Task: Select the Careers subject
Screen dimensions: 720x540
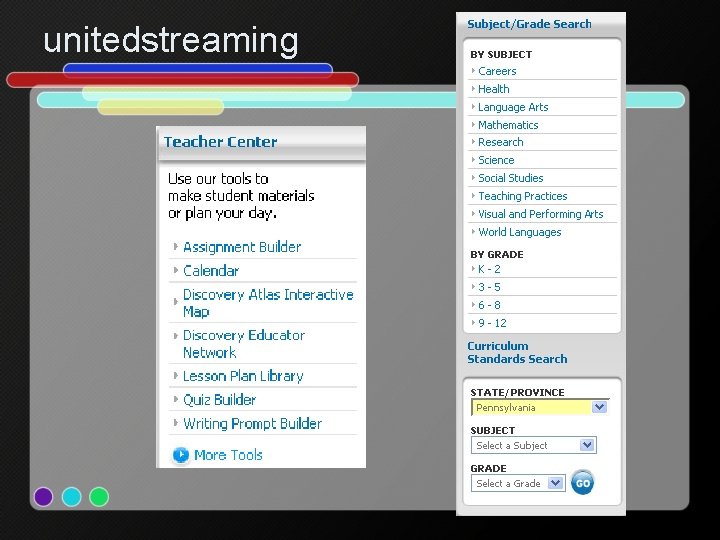Action: pos(497,71)
